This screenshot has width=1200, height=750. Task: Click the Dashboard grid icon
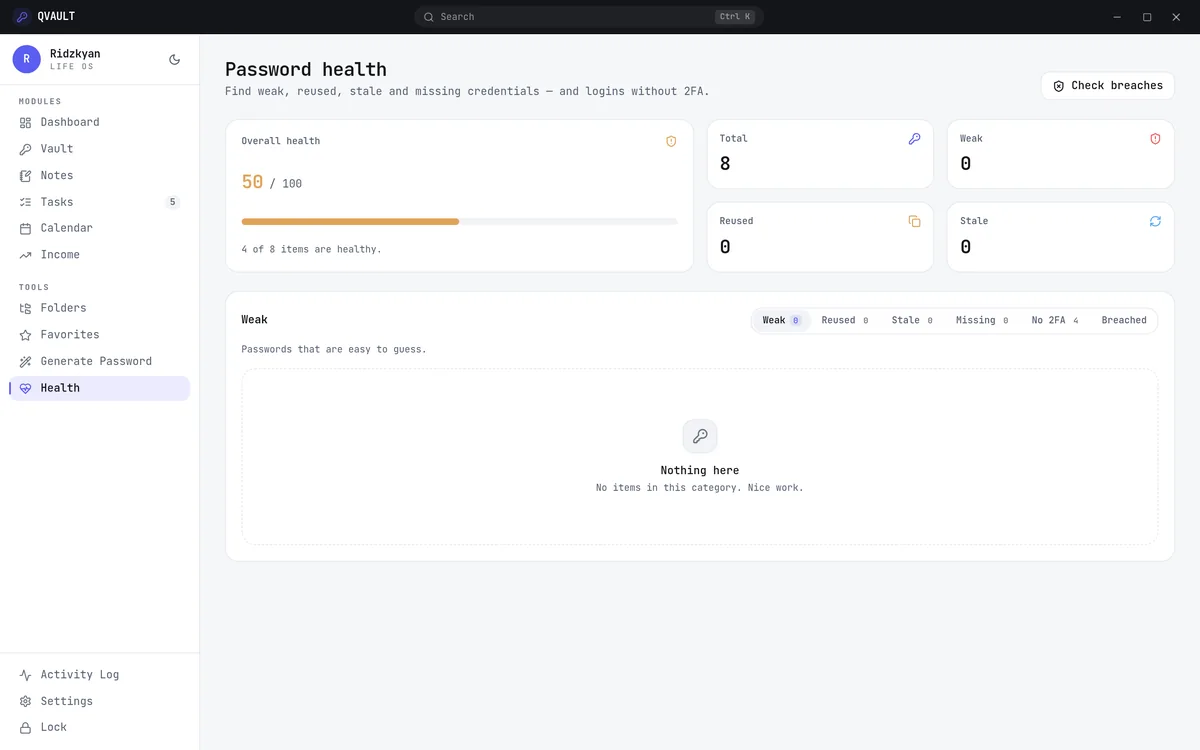click(x=26, y=122)
